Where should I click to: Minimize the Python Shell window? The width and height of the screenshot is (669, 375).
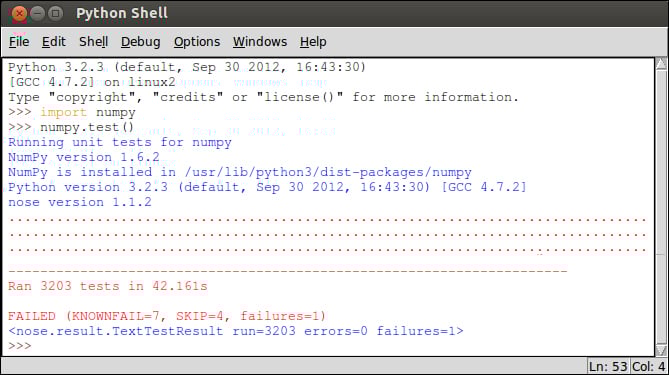(38, 14)
